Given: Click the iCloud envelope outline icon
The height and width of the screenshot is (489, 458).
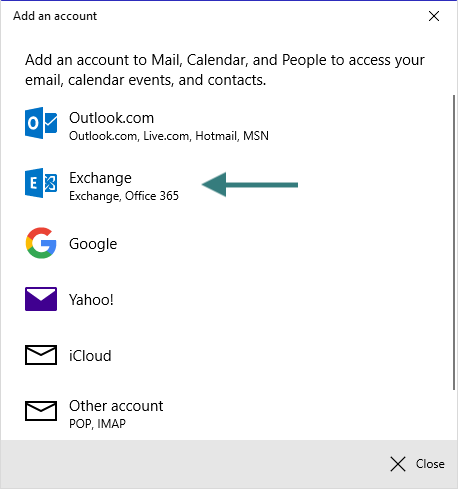Looking at the screenshot, I should [x=41, y=355].
